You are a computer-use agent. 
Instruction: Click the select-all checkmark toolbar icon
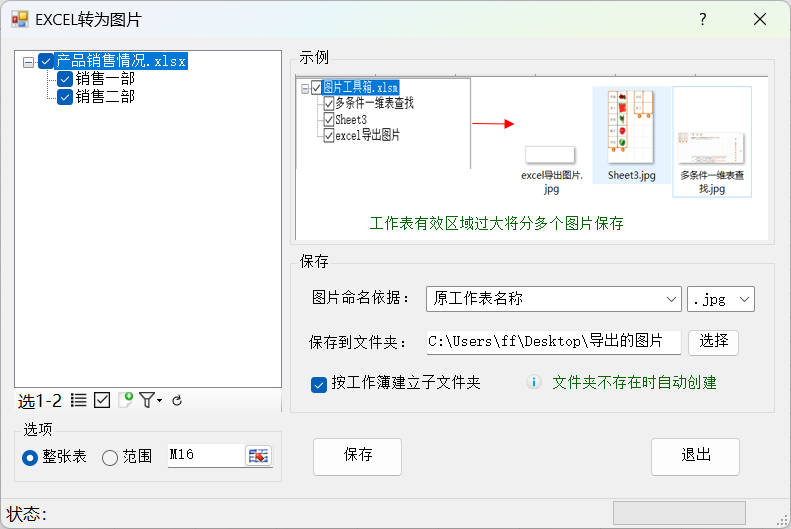tap(102, 401)
